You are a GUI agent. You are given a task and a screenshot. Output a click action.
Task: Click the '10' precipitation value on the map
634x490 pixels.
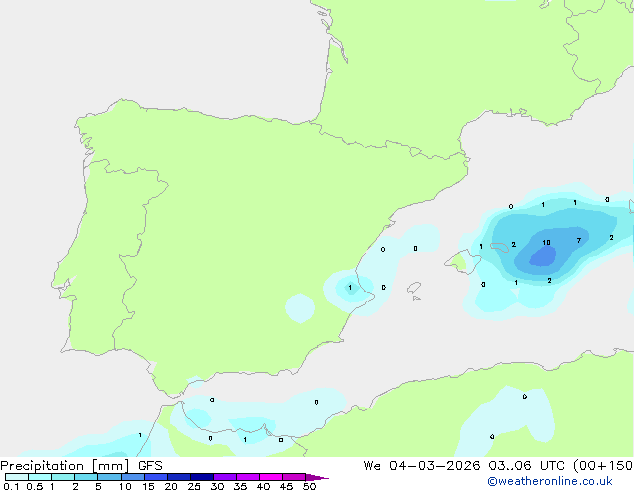(x=546, y=243)
